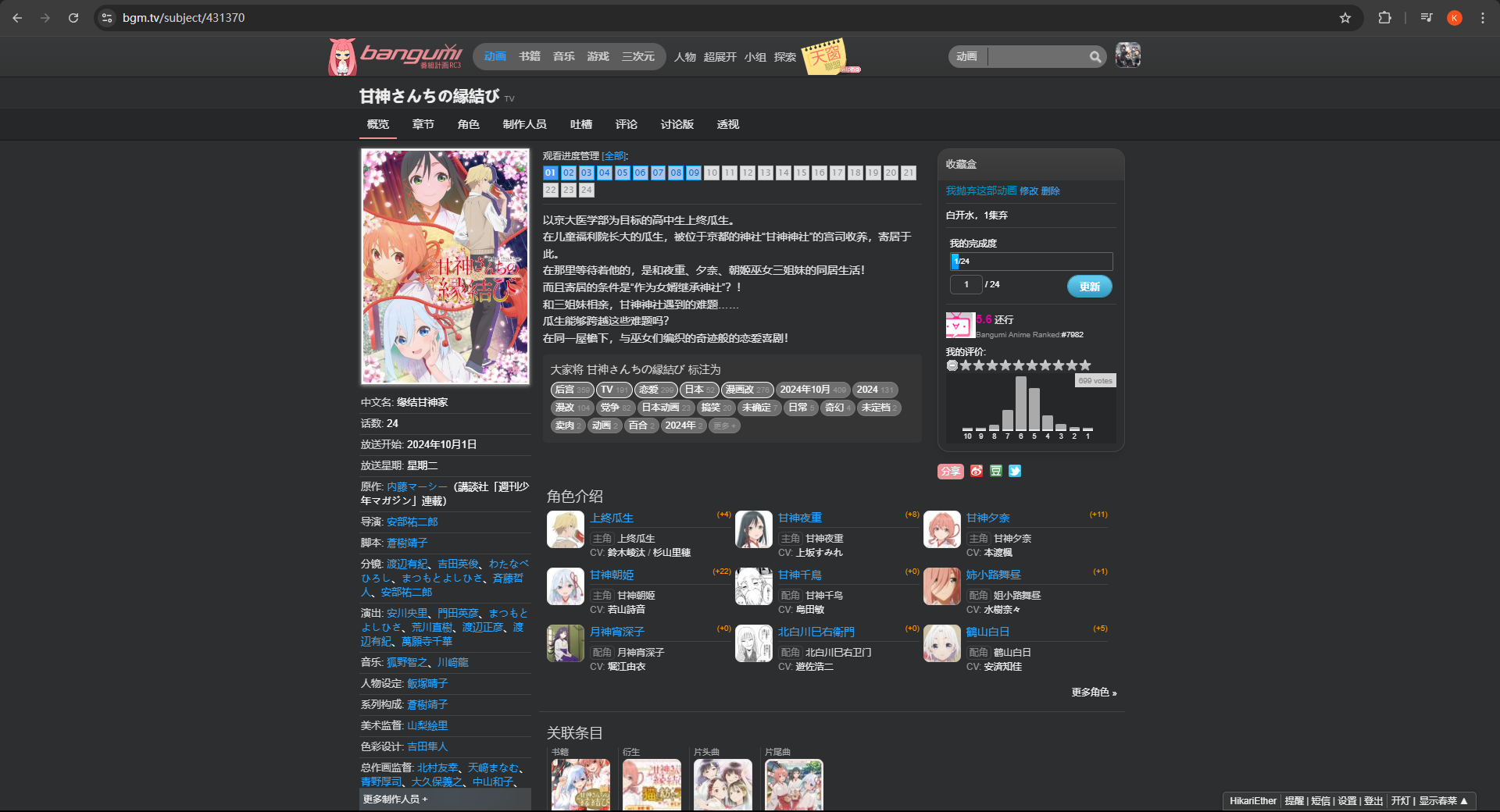This screenshot has width=1500, height=812.
Task: Clear my rating with the minus icon
Action: [x=952, y=365]
